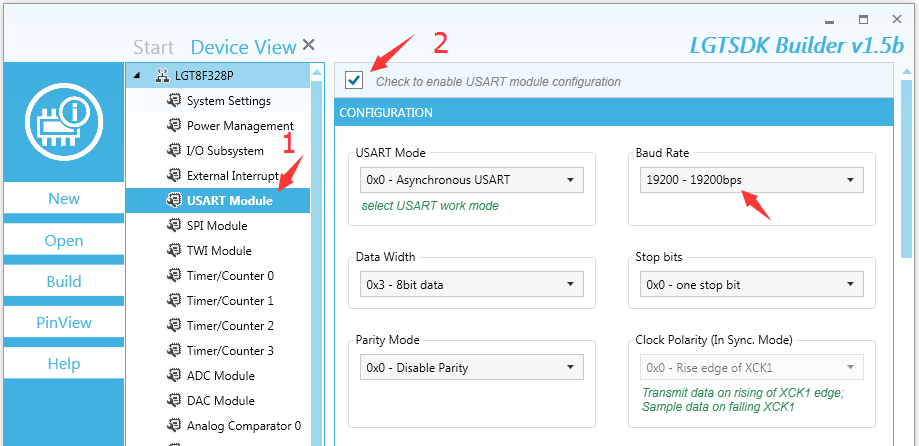Click the Build sidebar button
This screenshot has height=446, width=919.
pyautogui.click(x=64, y=281)
